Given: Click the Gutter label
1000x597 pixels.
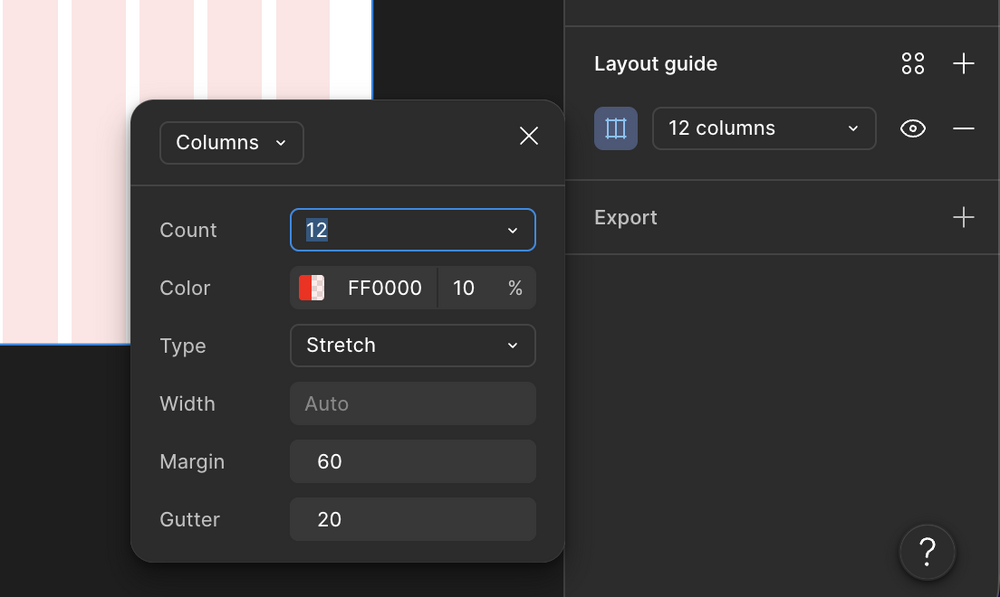Looking at the screenshot, I should [189, 519].
